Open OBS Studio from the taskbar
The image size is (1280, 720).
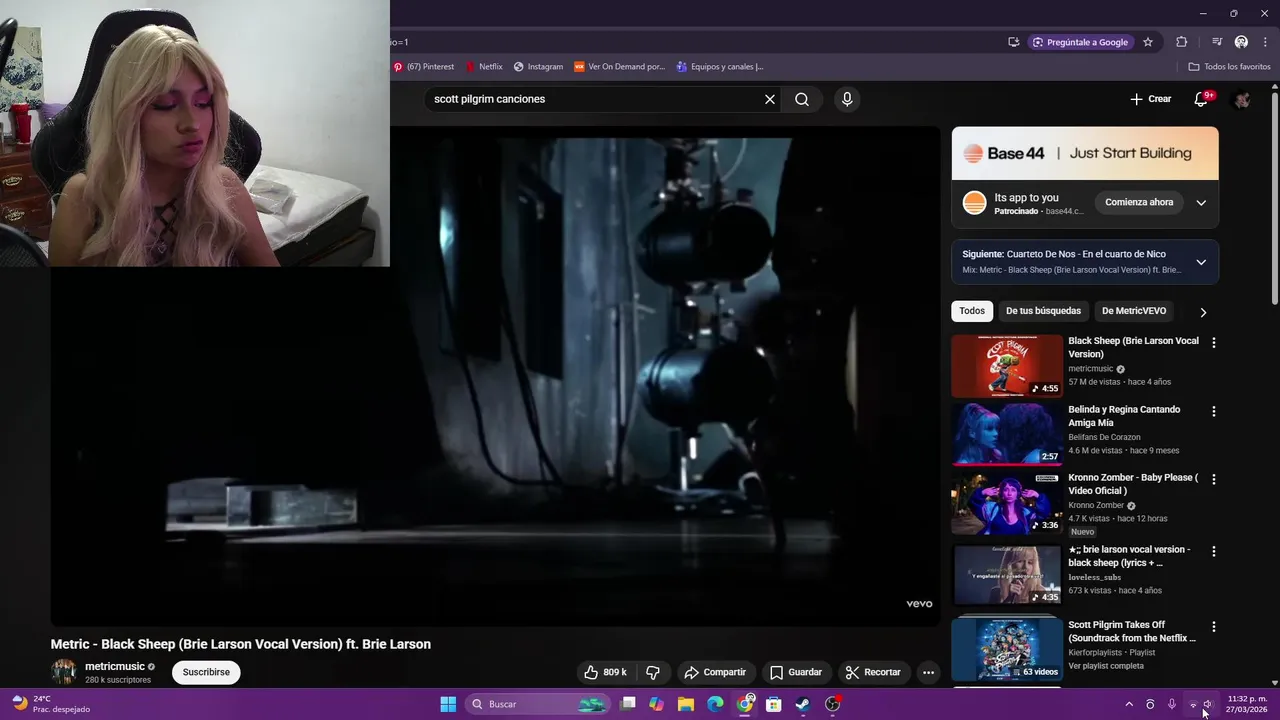pyautogui.click(x=833, y=704)
